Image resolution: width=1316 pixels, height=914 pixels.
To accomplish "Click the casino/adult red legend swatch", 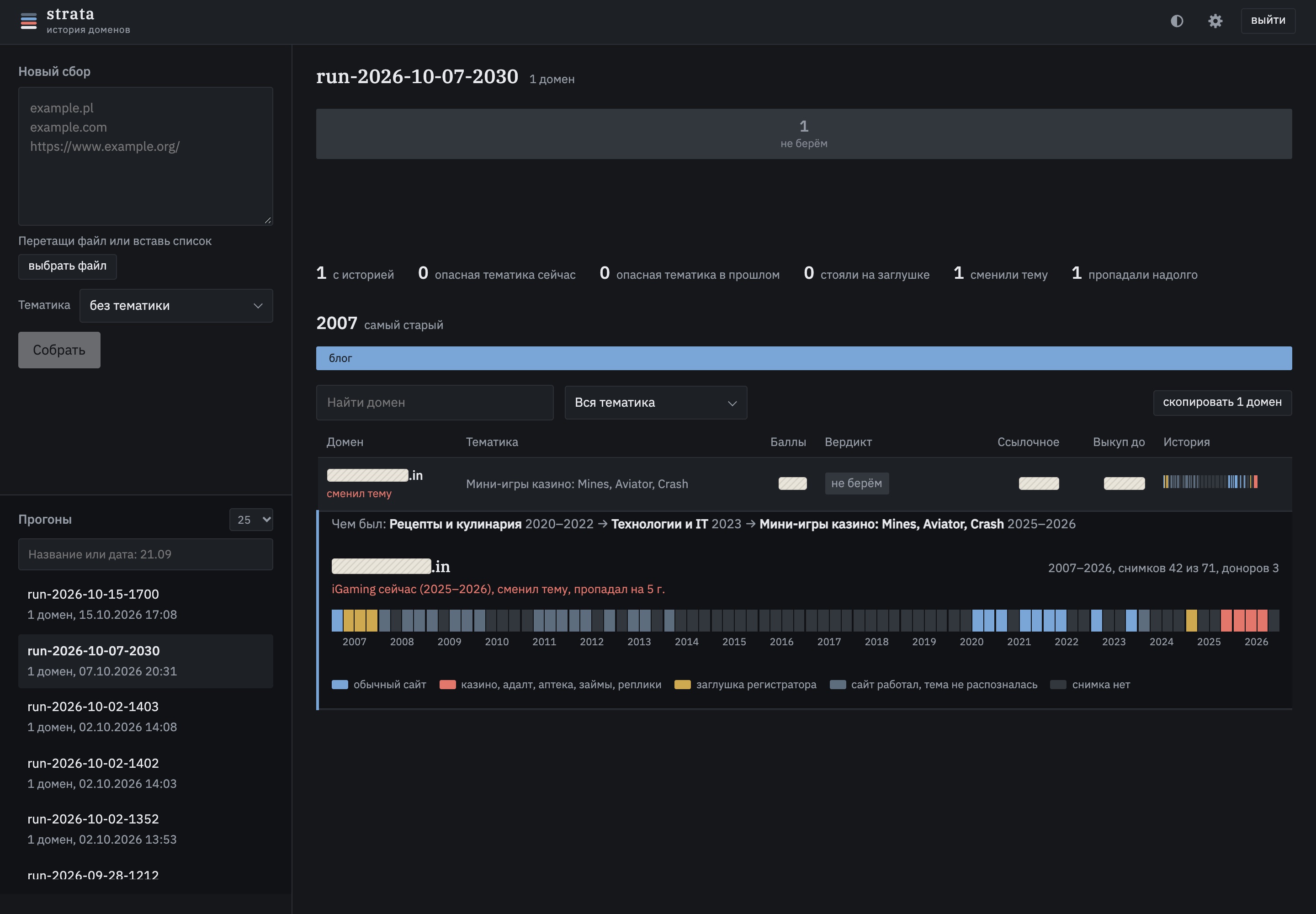I will coord(447,685).
